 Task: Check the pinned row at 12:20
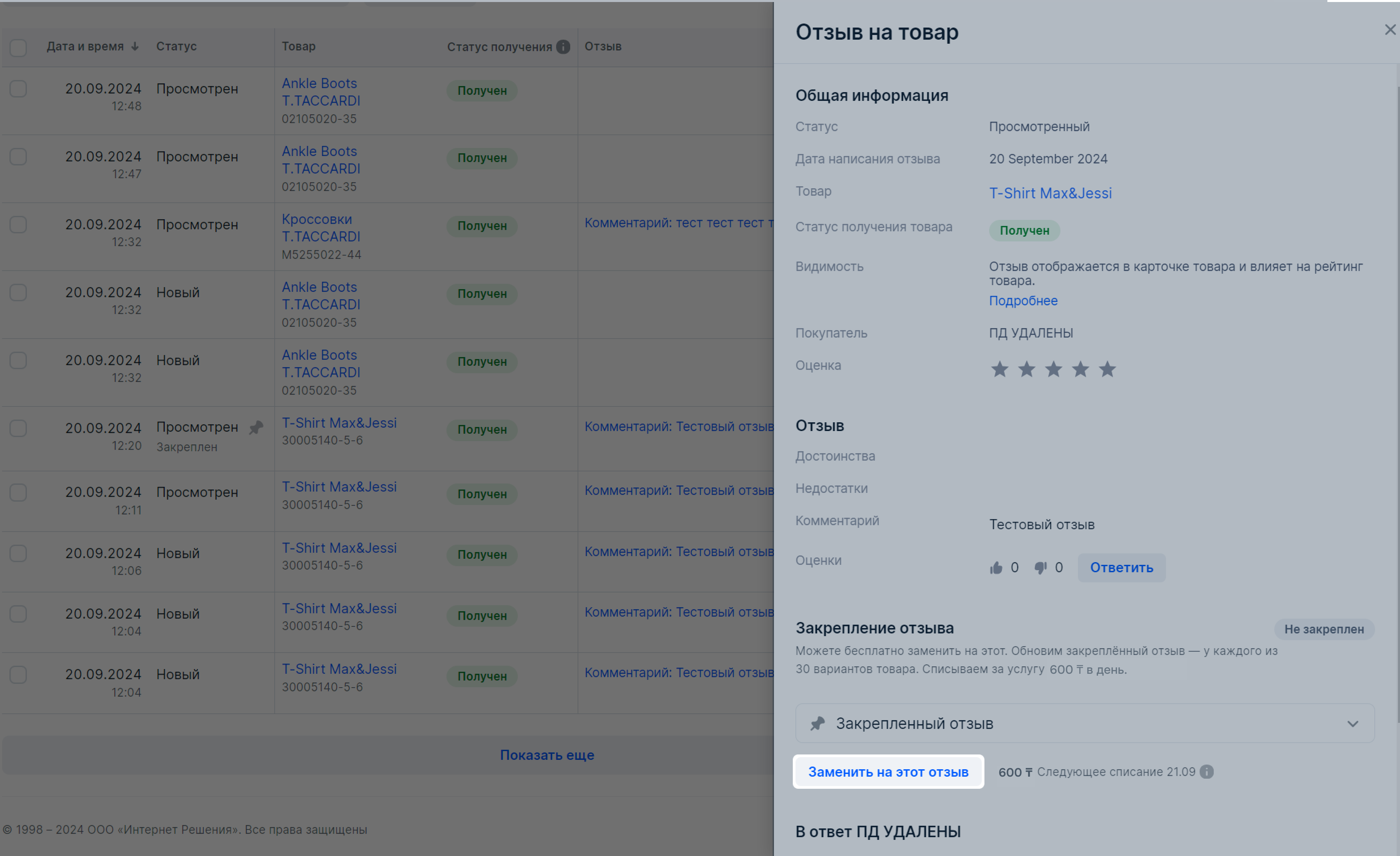[x=18, y=428]
